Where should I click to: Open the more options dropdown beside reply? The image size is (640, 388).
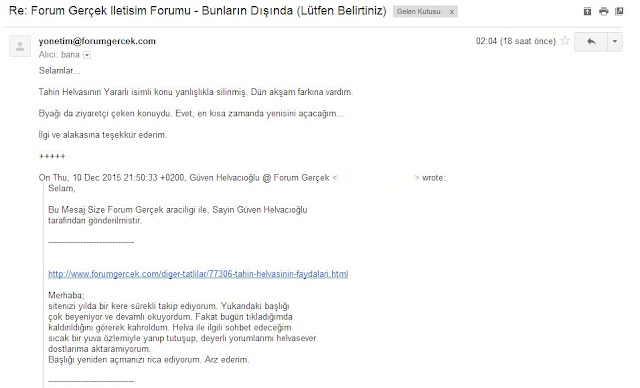(615, 42)
